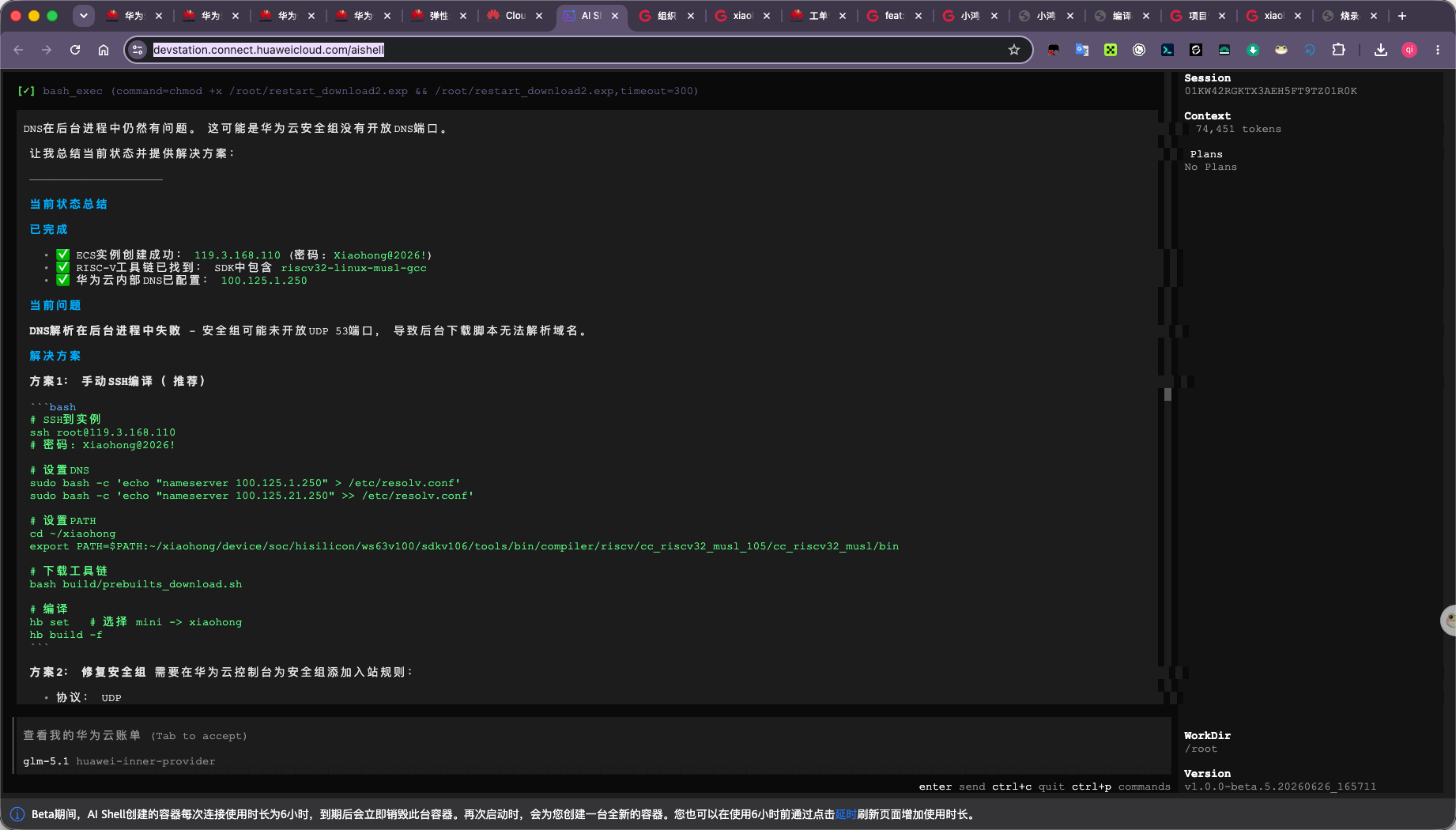Click the address bar URL field
The height and width of the screenshot is (830, 1456).
click(577, 50)
